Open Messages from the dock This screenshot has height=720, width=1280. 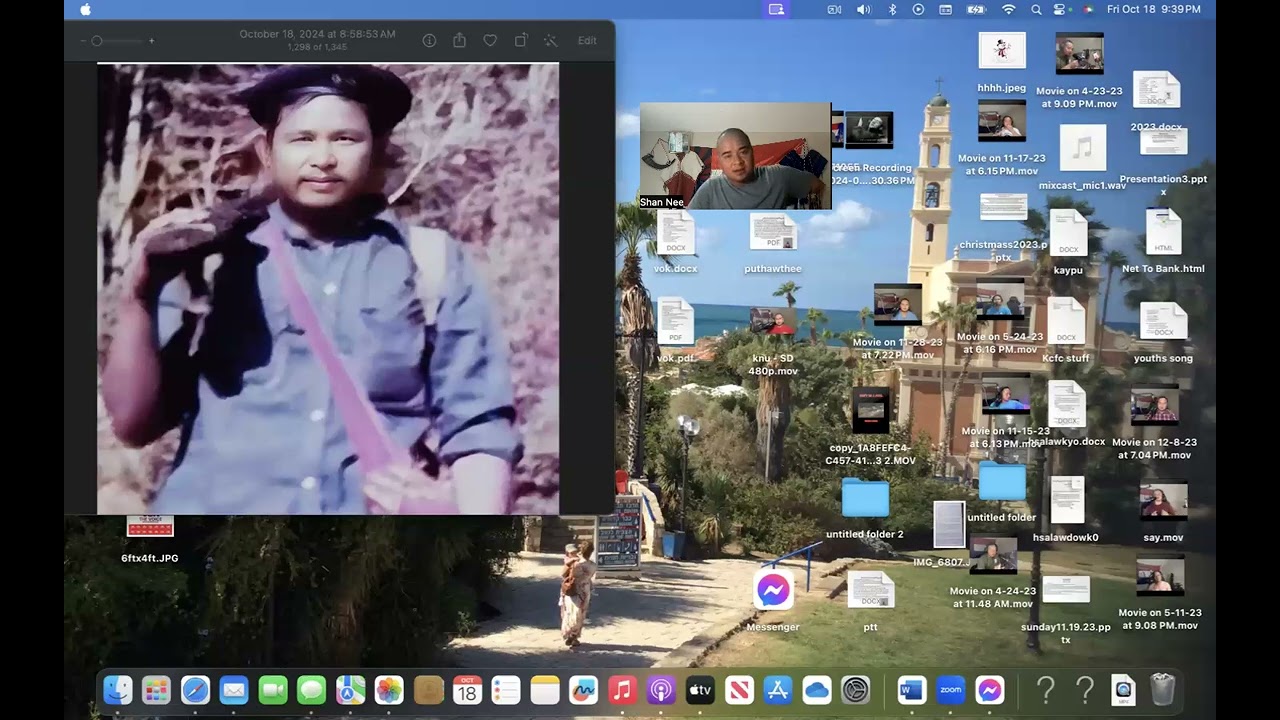coord(312,690)
